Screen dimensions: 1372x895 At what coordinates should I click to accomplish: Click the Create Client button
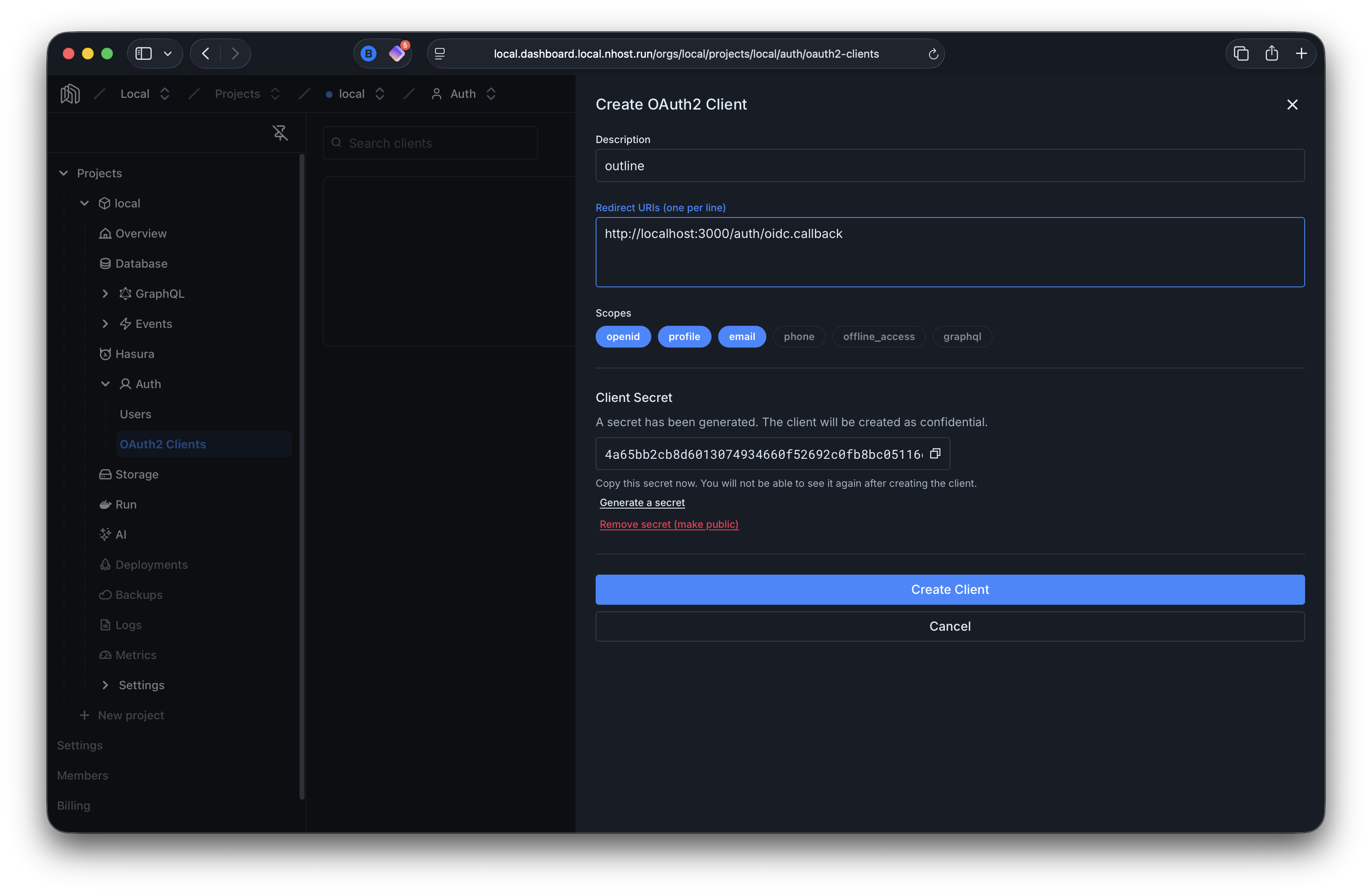click(950, 589)
